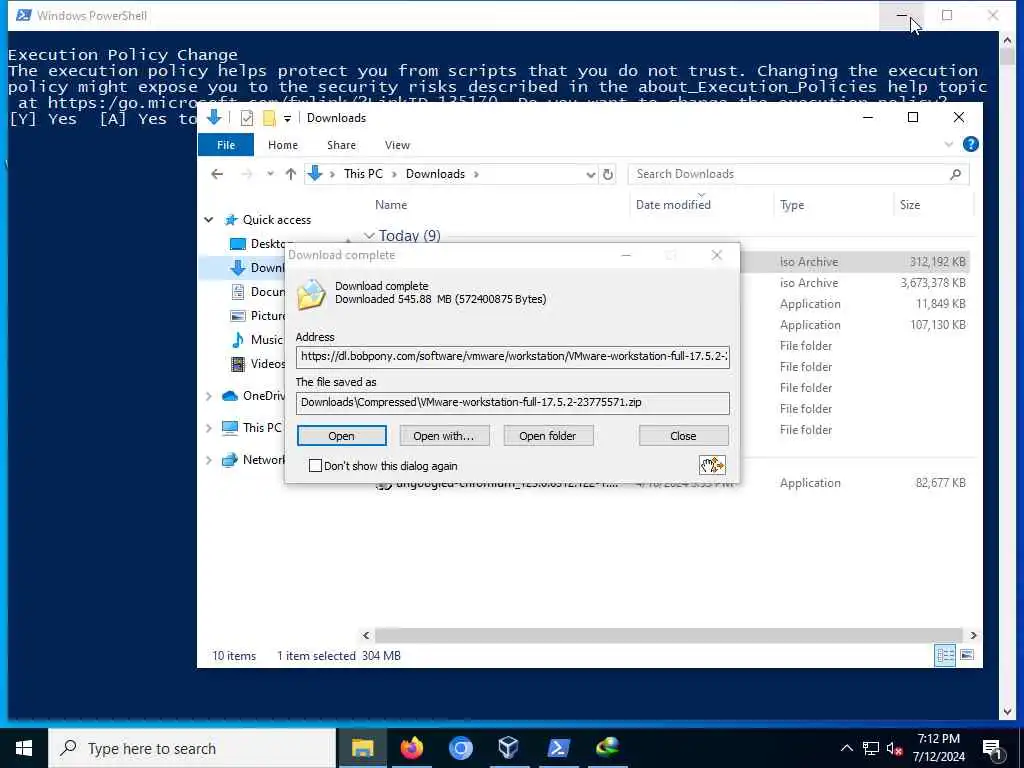The width and height of the screenshot is (1024, 768).
Task: Select Downloads in the address breadcrumb
Action: click(436, 174)
